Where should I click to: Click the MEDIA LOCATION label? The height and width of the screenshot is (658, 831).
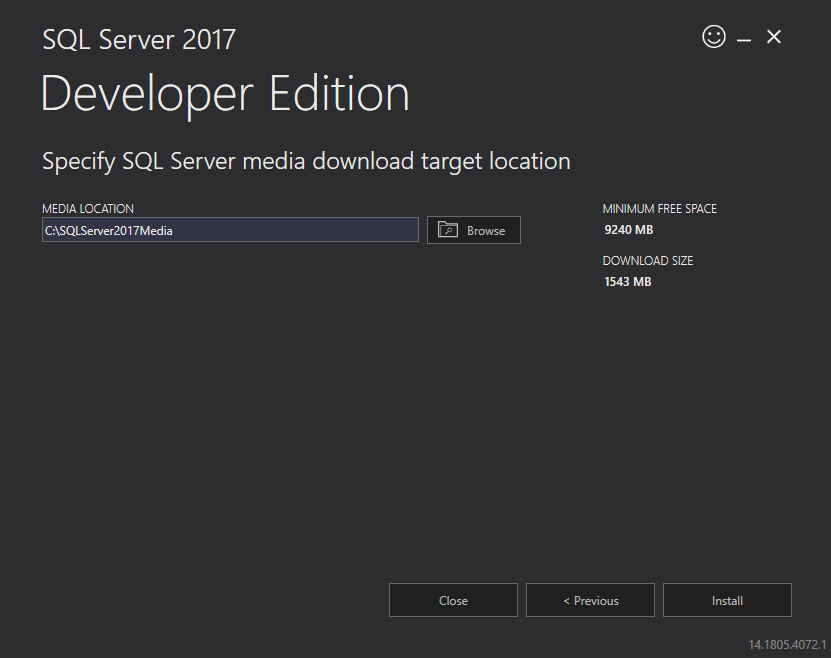pyautogui.click(x=87, y=208)
